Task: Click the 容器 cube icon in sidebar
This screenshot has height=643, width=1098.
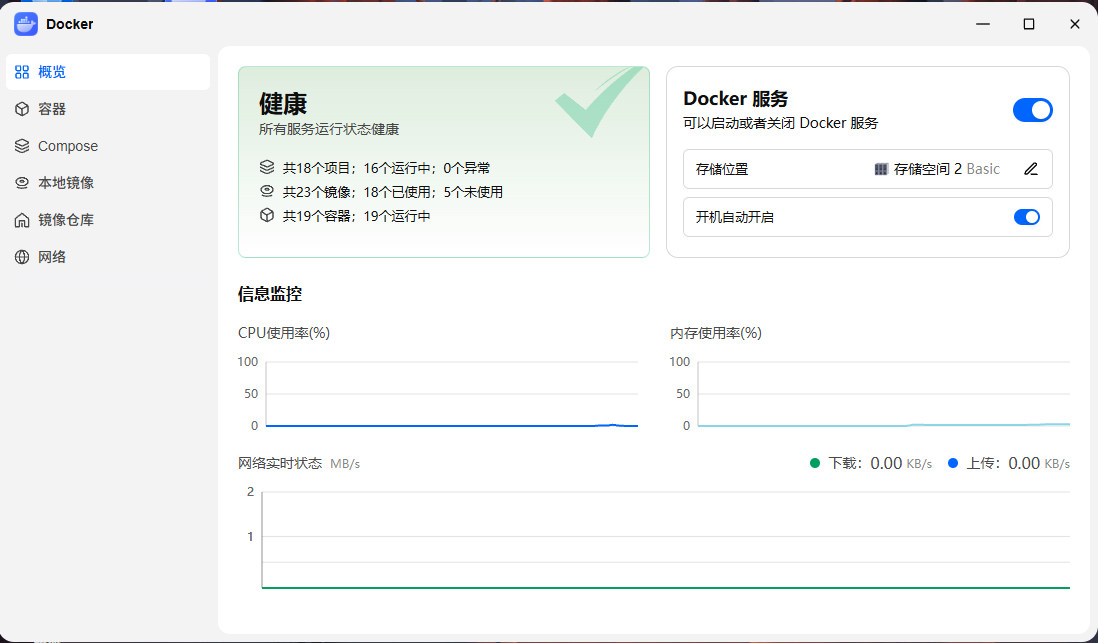Action: [x=22, y=109]
